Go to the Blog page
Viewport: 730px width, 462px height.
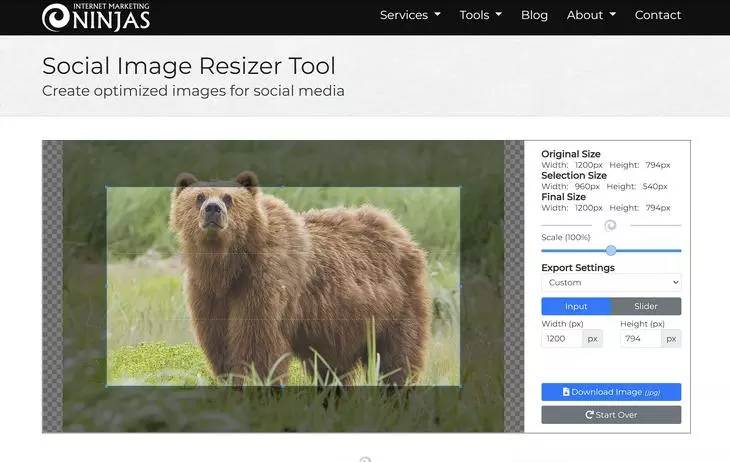534,15
